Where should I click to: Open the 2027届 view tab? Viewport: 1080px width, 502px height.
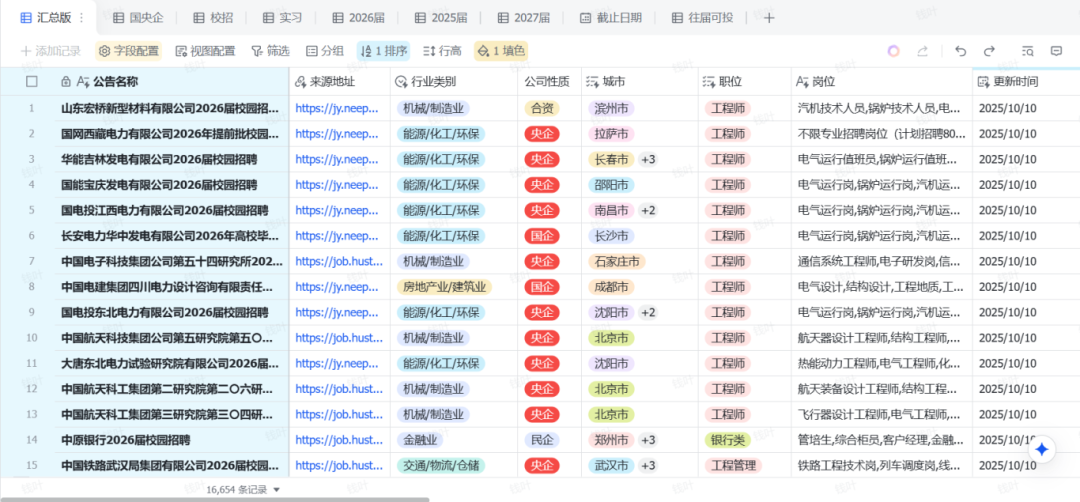523,18
